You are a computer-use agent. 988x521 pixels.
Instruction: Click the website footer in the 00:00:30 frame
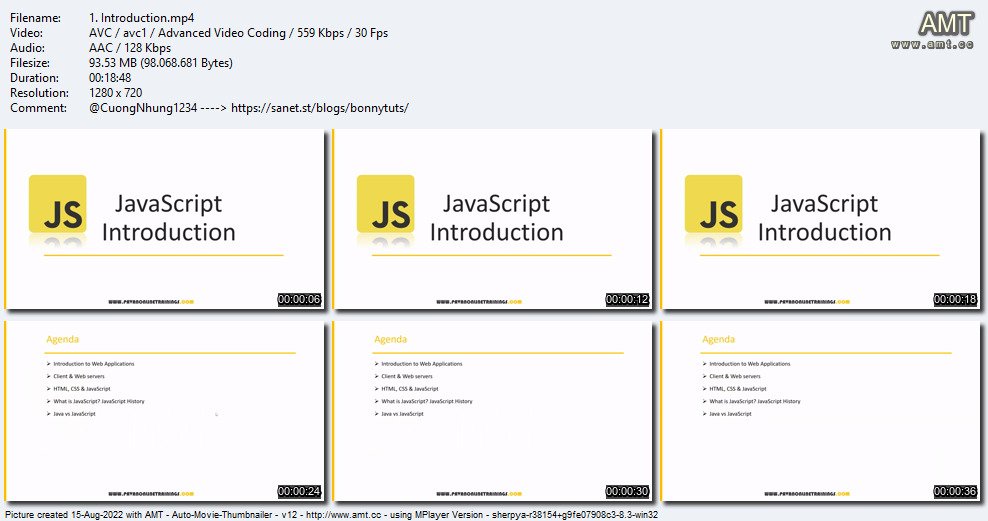point(479,493)
